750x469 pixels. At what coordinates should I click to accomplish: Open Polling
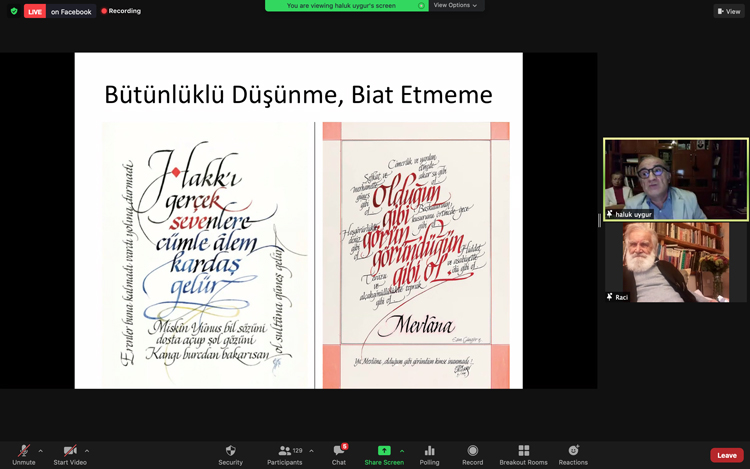click(x=430, y=455)
